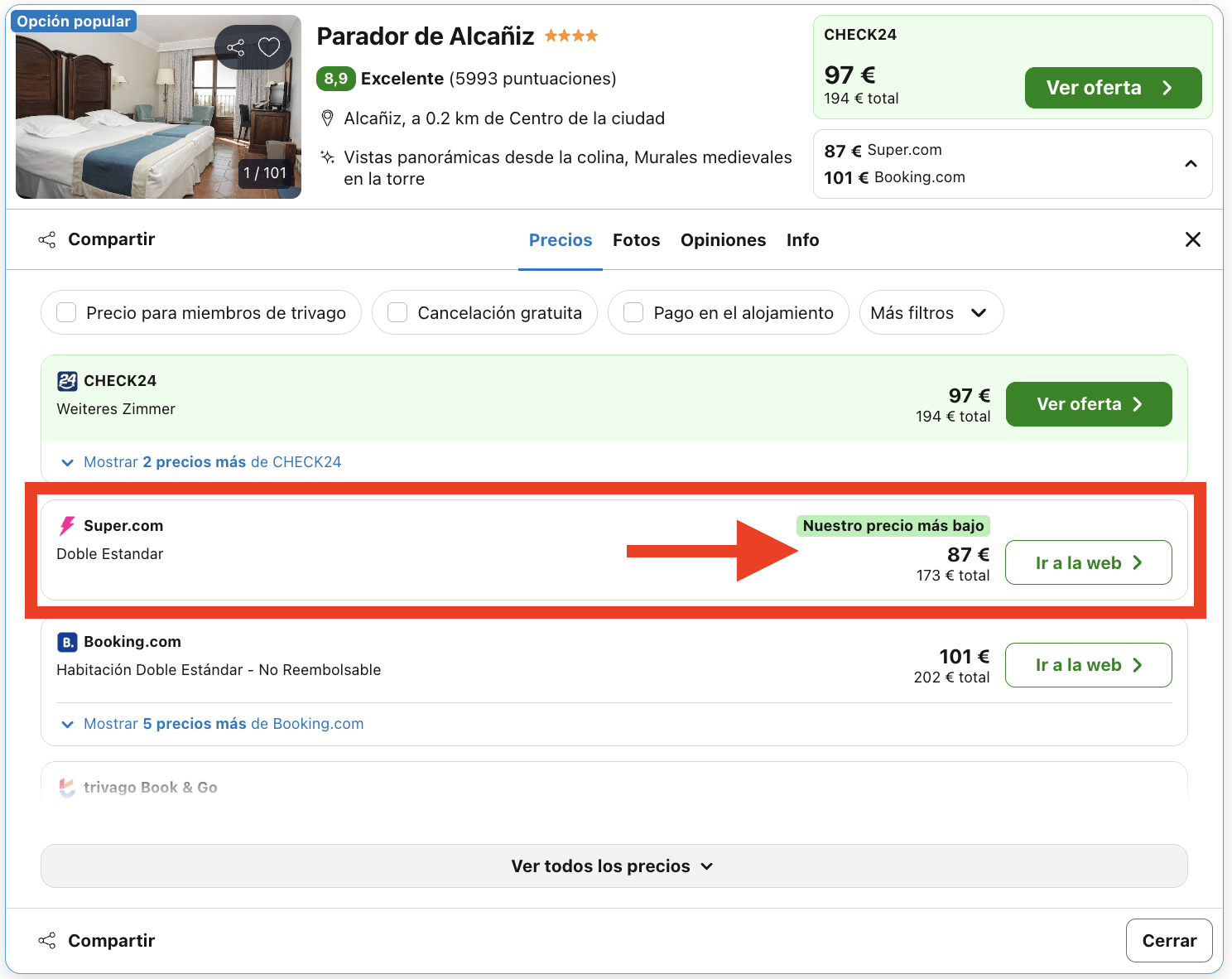The height and width of the screenshot is (979, 1232).
Task: Open the Opiniones tab
Action: pos(723,239)
